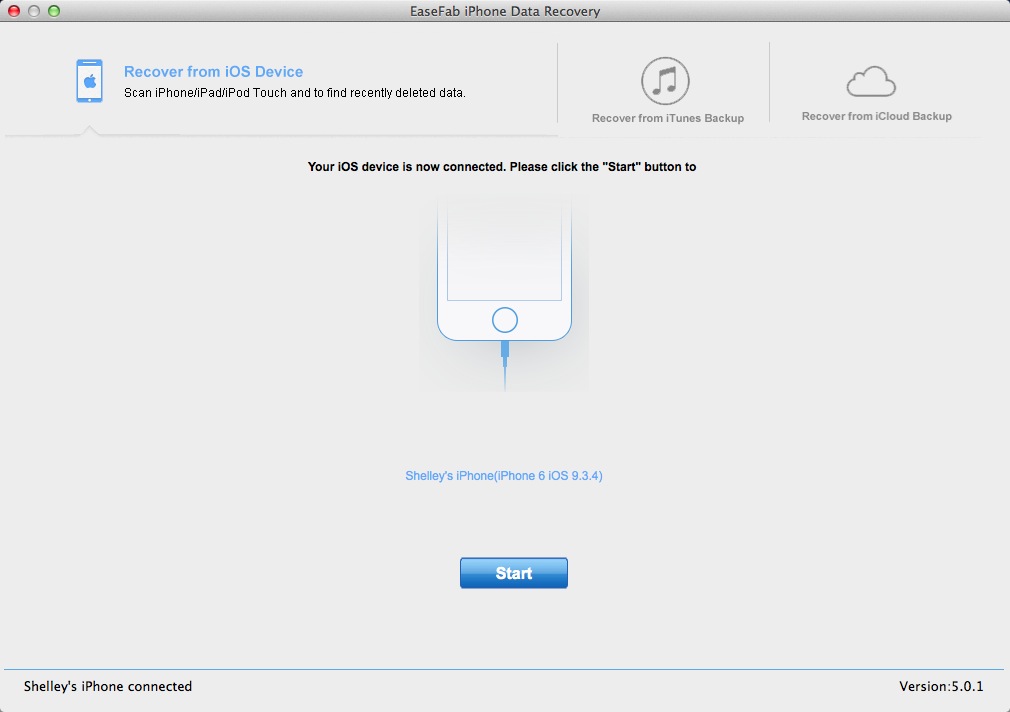Zoom the window with the green button

click(54, 11)
